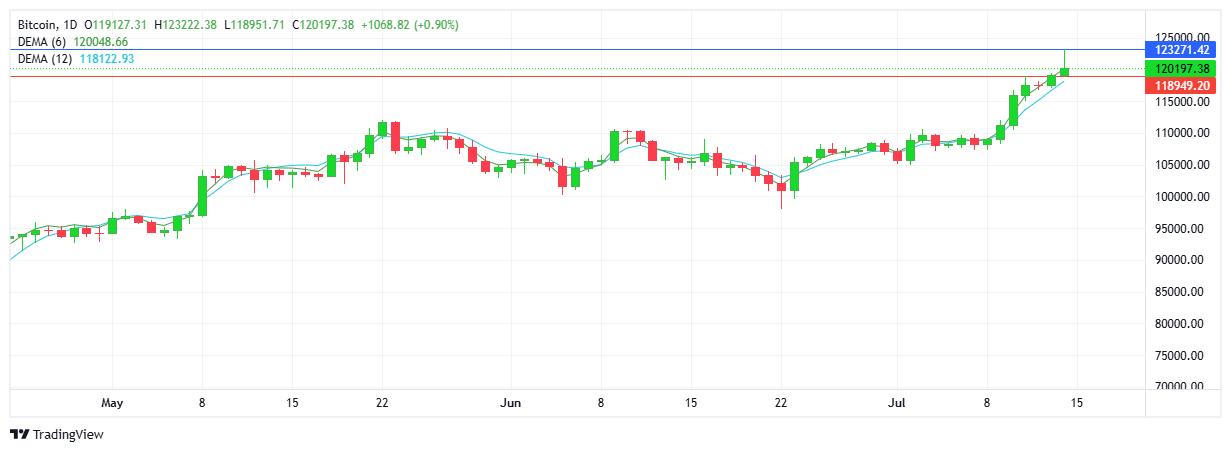Click the TradingView logo icon
This screenshot has height=452, width=1231.
coord(19,435)
